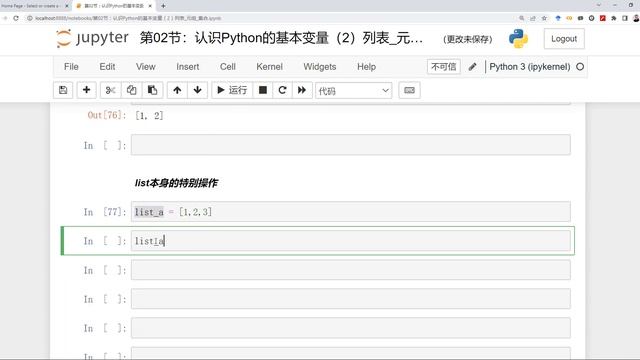
Task: Click first empty cell below active cell
Action: point(351,270)
